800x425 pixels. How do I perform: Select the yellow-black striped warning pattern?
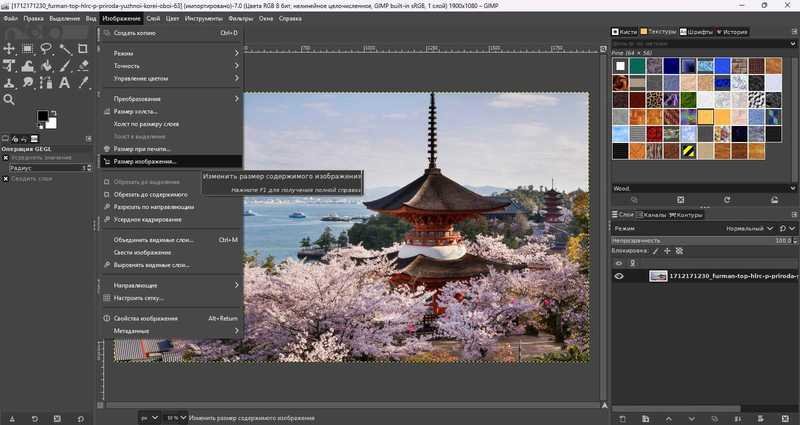(x=689, y=151)
